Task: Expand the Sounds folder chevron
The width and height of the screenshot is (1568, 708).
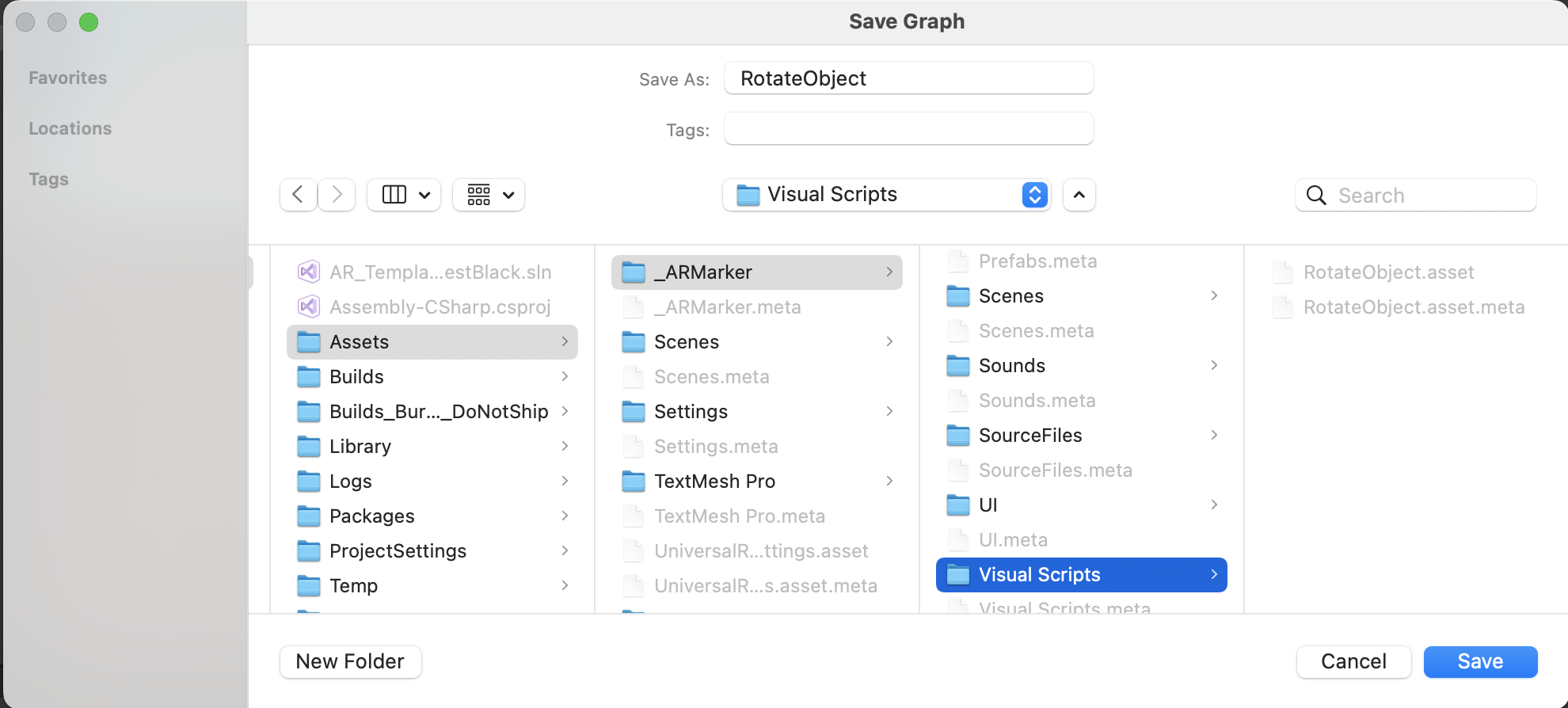Action: [x=1214, y=365]
